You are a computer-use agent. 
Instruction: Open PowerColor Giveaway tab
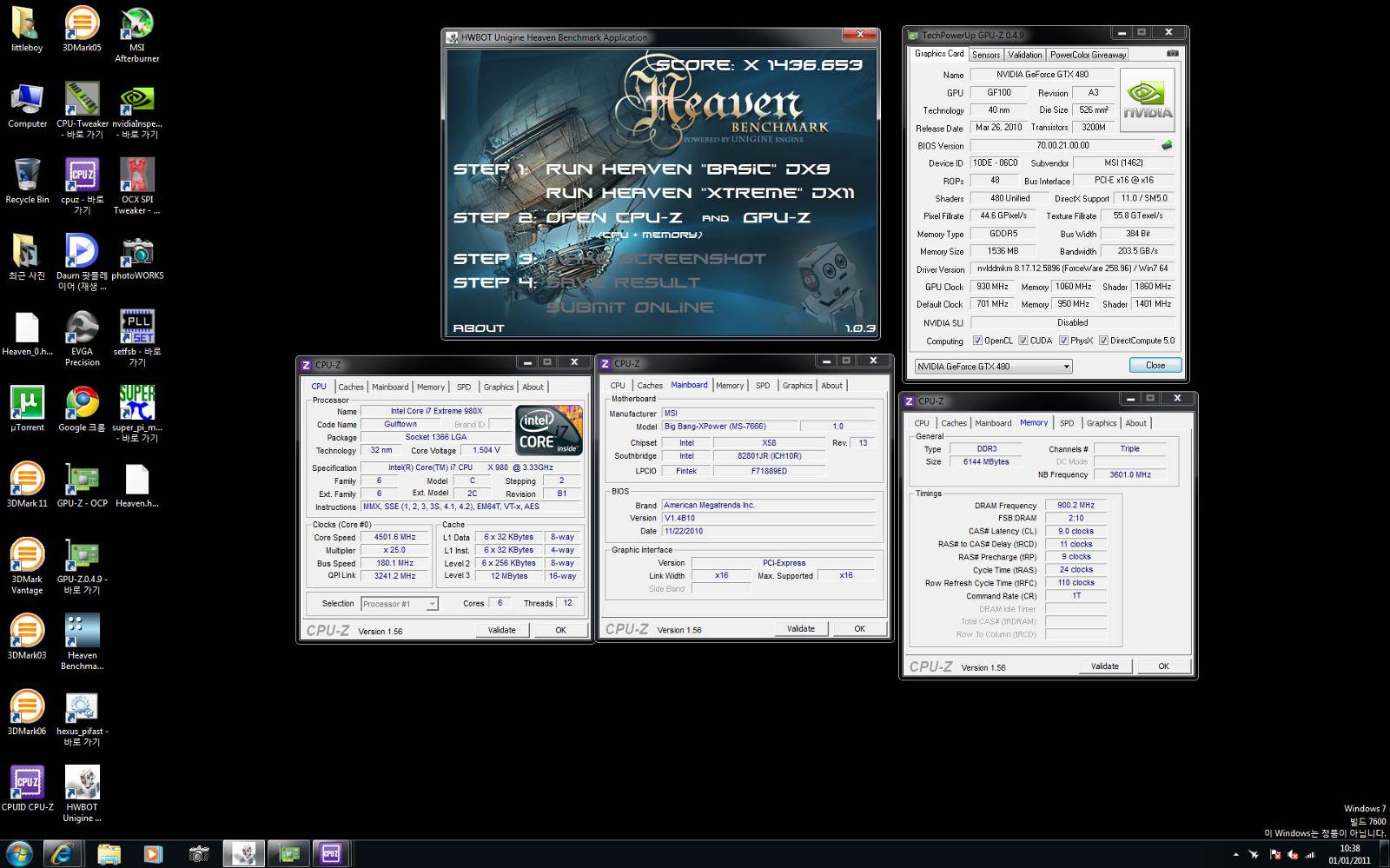click(1088, 55)
